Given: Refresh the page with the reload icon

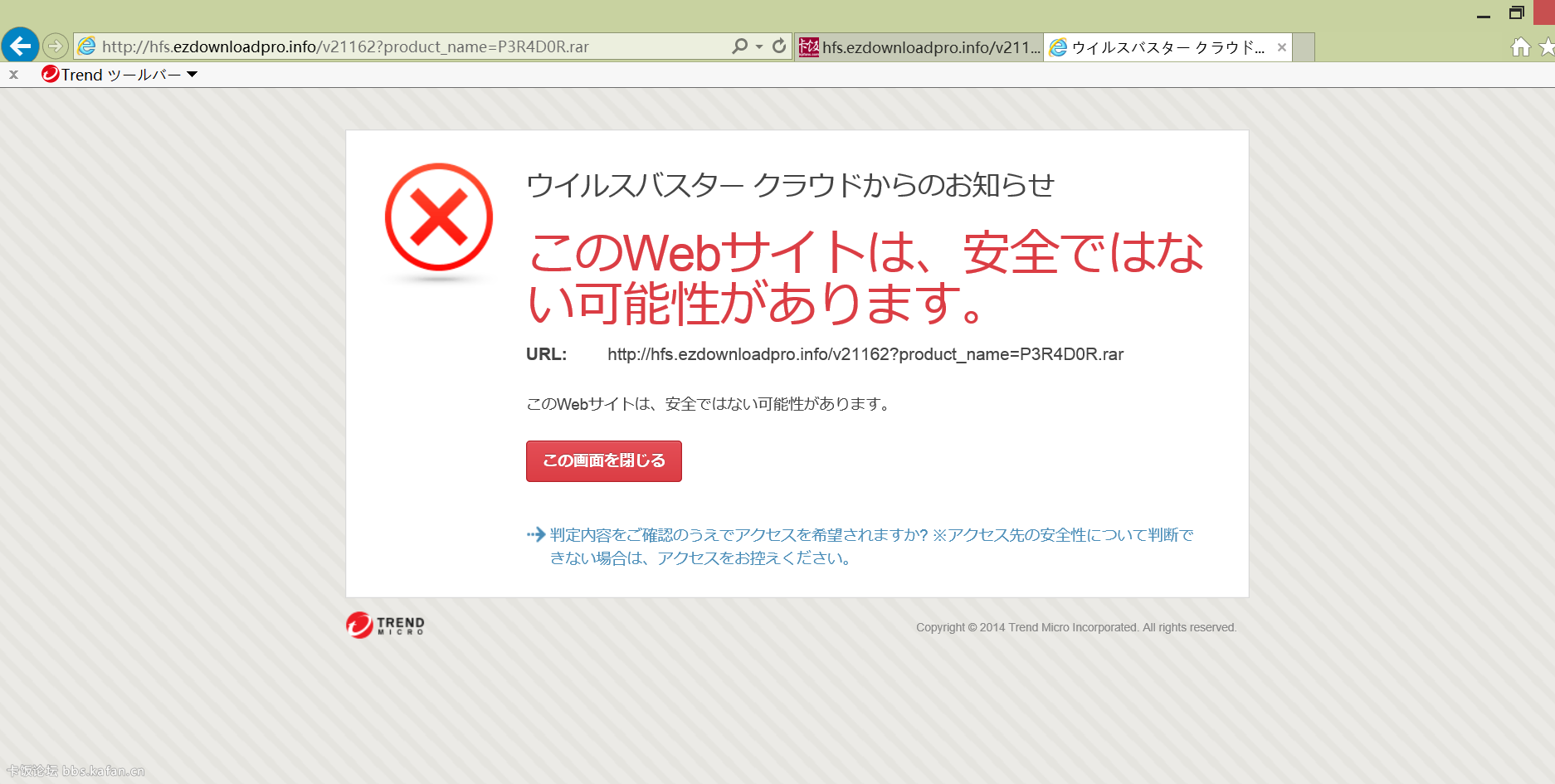Looking at the screenshot, I should 779,46.
